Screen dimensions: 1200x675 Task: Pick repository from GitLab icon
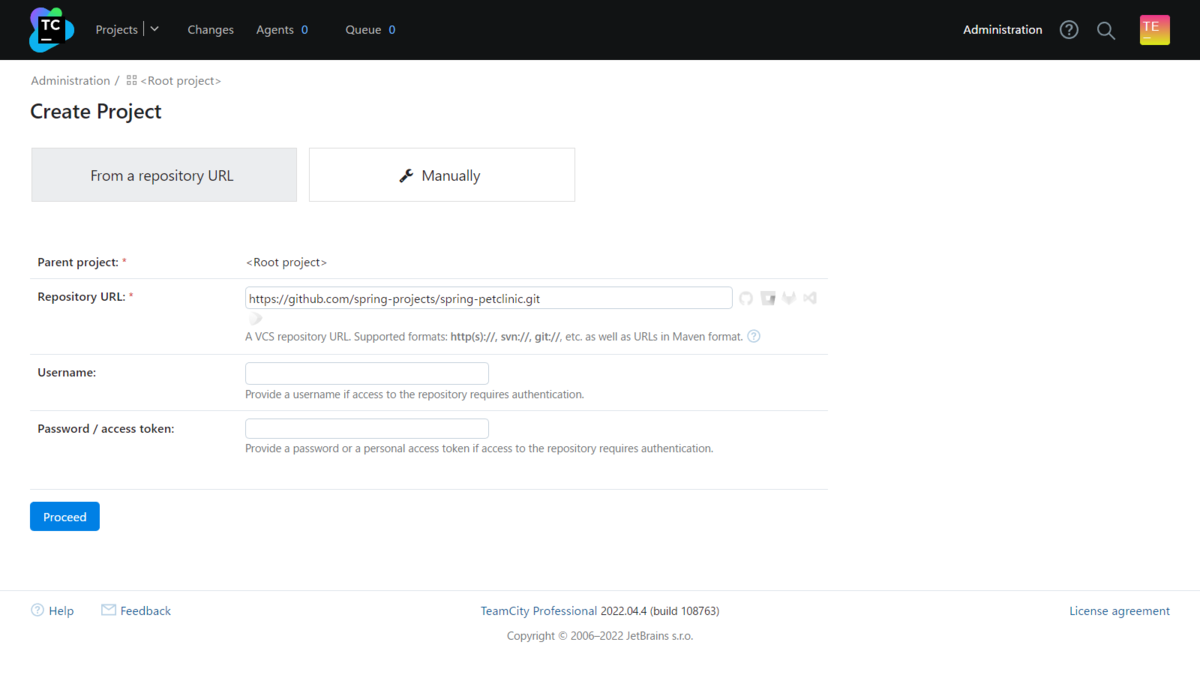point(789,298)
